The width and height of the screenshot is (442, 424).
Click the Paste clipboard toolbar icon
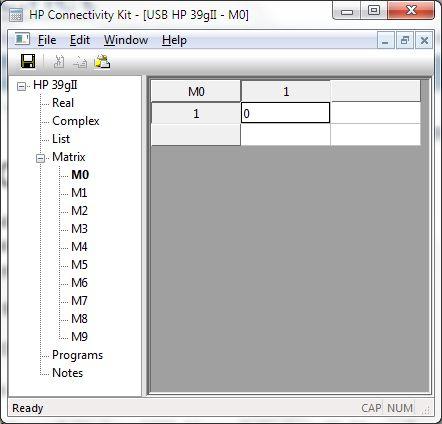point(102,62)
